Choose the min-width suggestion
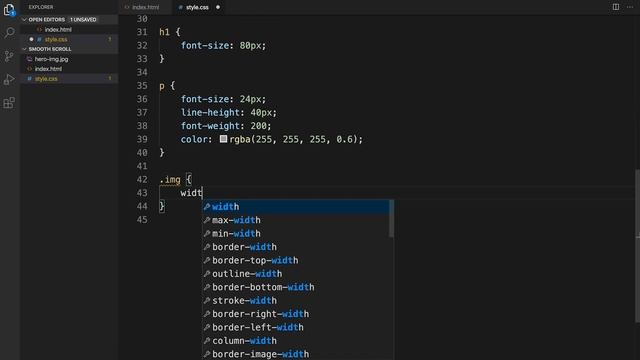Screen dimensions: 640x360 pyautogui.click(x=296, y=233)
